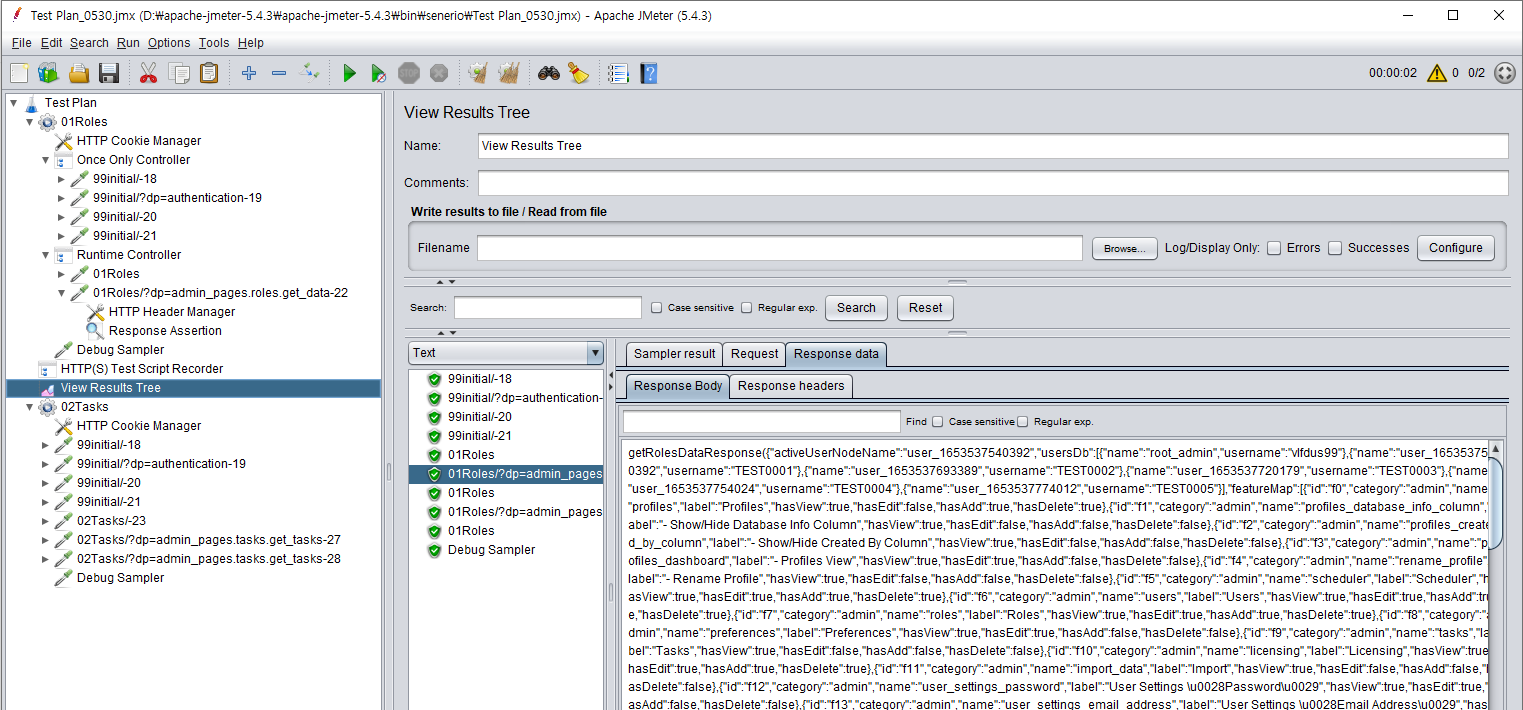Enable Regular exp. for the Search field
Screen dimensions: 1523x710
[x=746, y=308]
